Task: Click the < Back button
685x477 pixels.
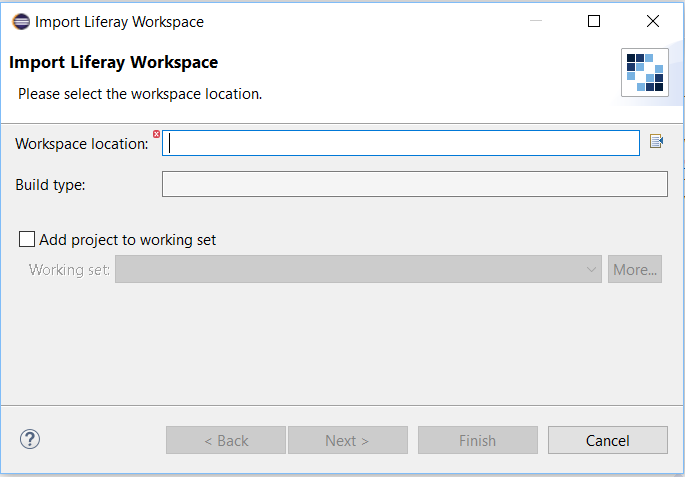Action: tap(226, 440)
